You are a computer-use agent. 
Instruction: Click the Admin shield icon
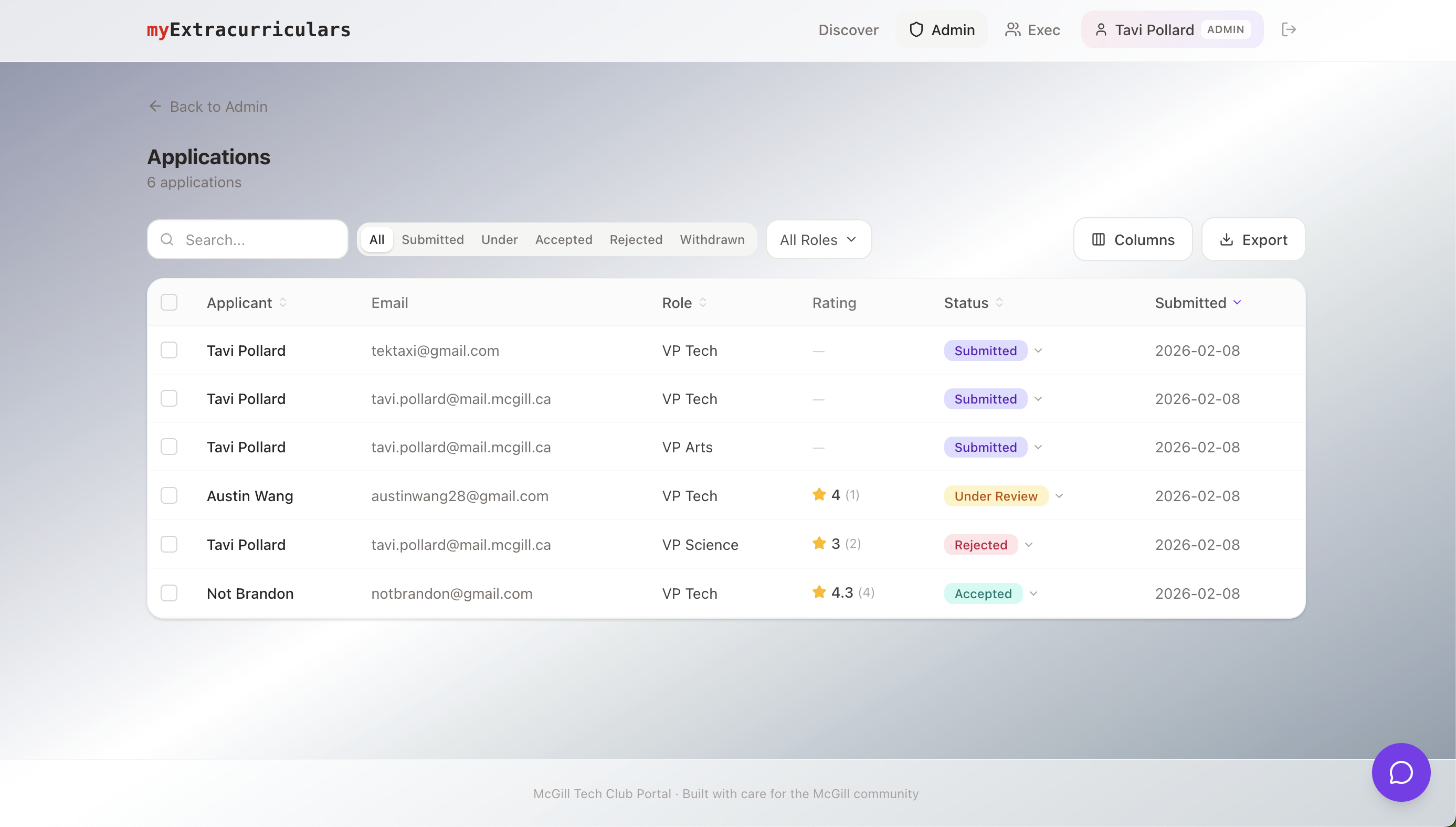click(916, 29)
